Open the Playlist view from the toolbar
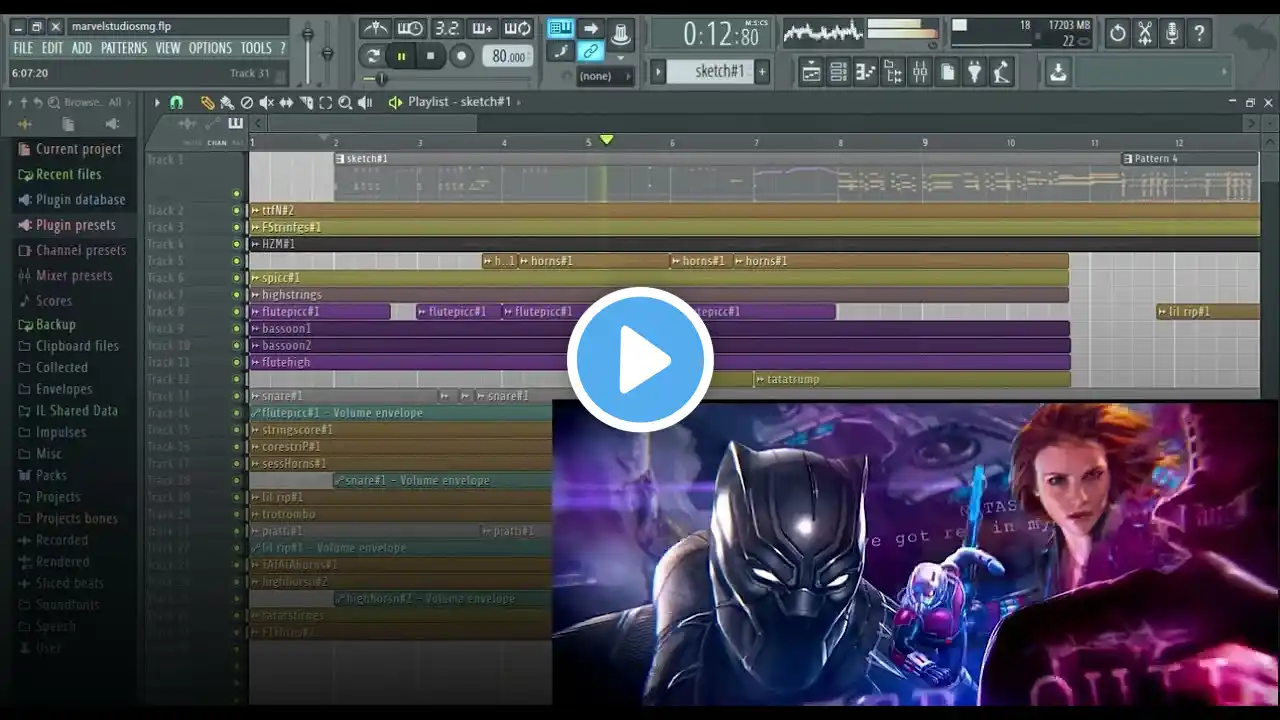Screen dimensions: 1280x720 coord(811,72)
